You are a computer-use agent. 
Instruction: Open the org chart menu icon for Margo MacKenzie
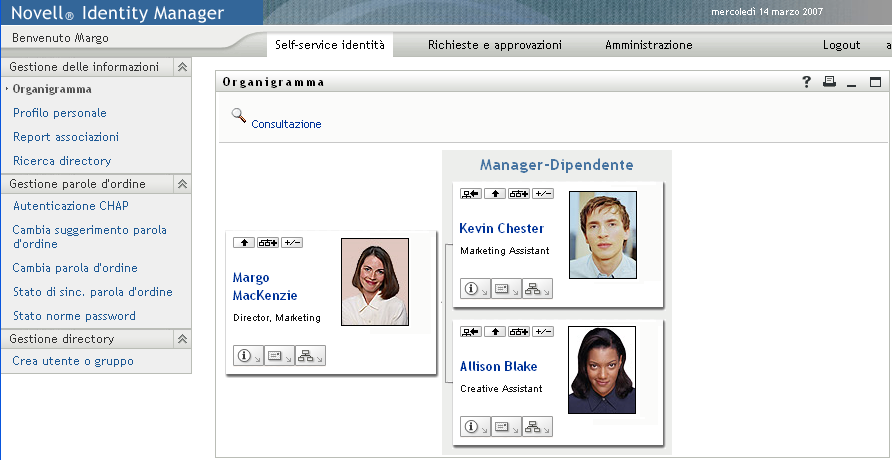tap(310, 355)
